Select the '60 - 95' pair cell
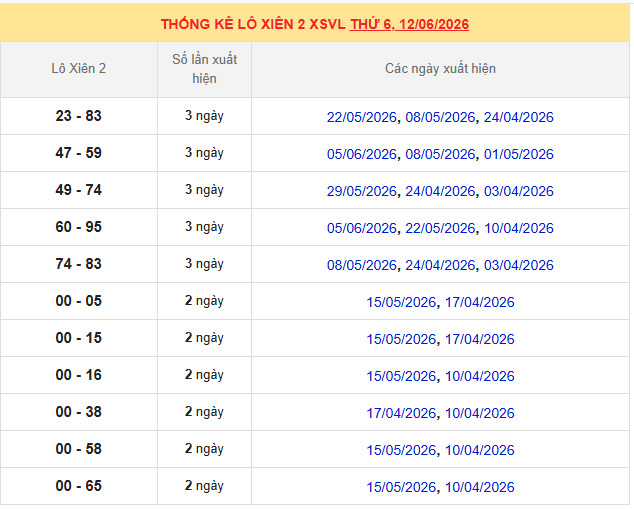The width and height of the screenshot is (634, 509). [78, 227]
